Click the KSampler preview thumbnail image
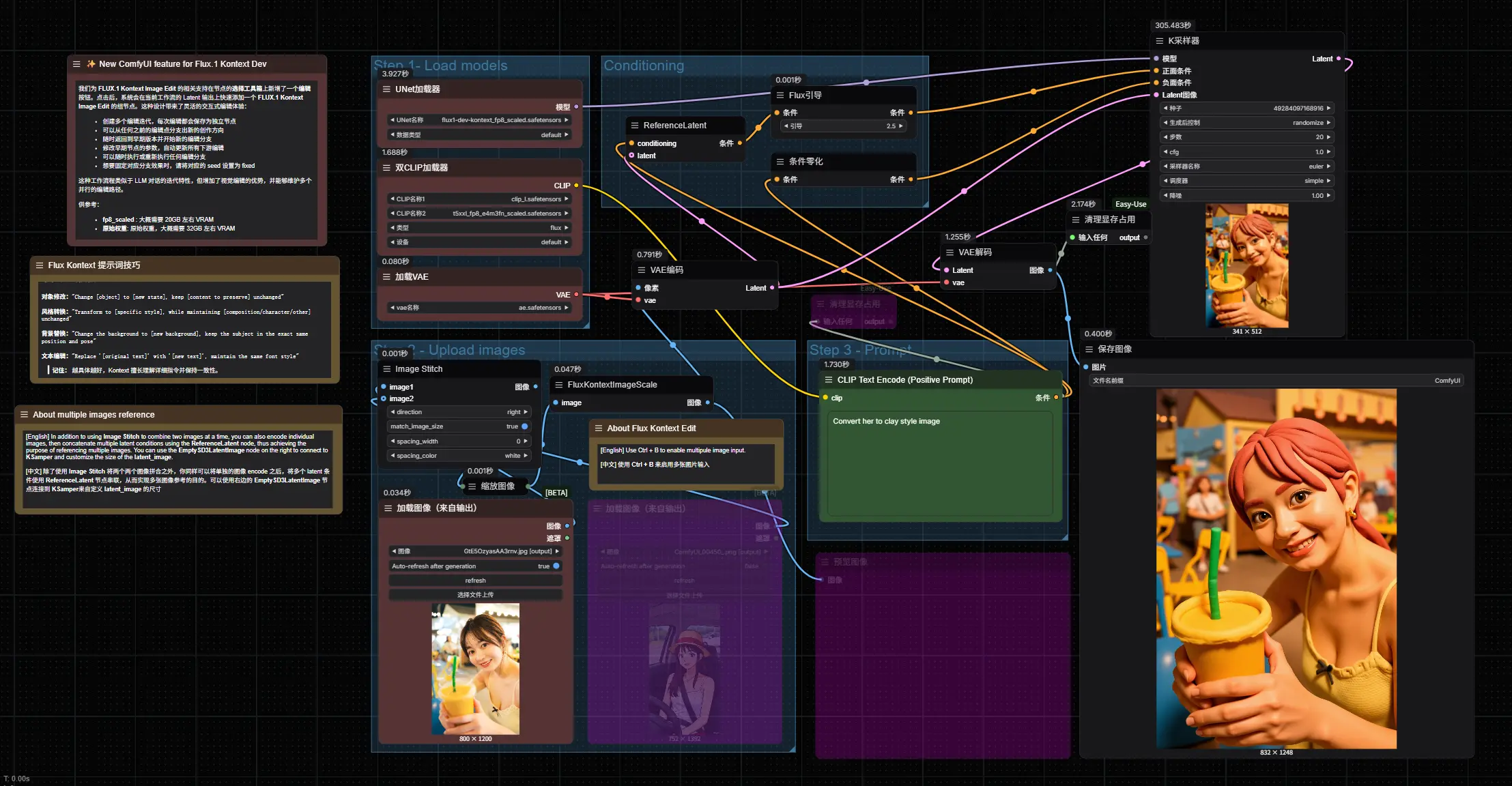 [x=1246, y=265]
